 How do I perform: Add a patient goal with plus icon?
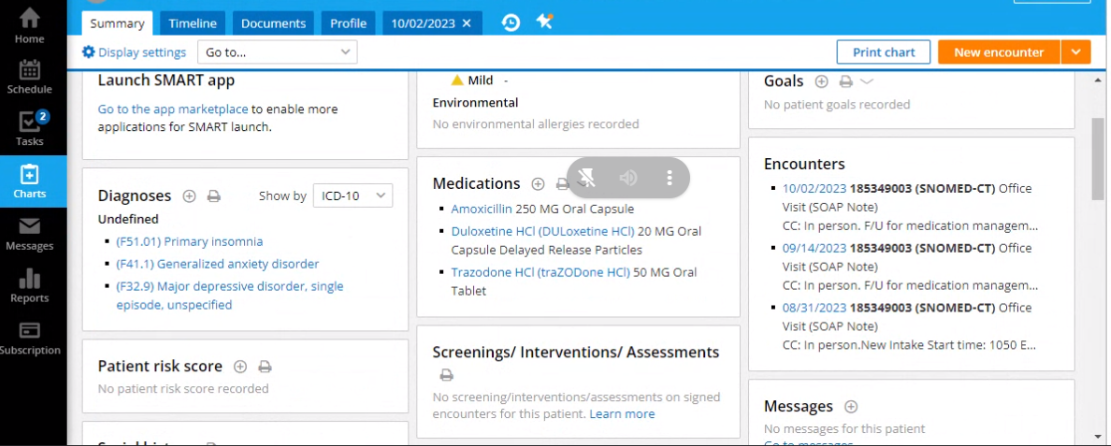tap(821, 82)
